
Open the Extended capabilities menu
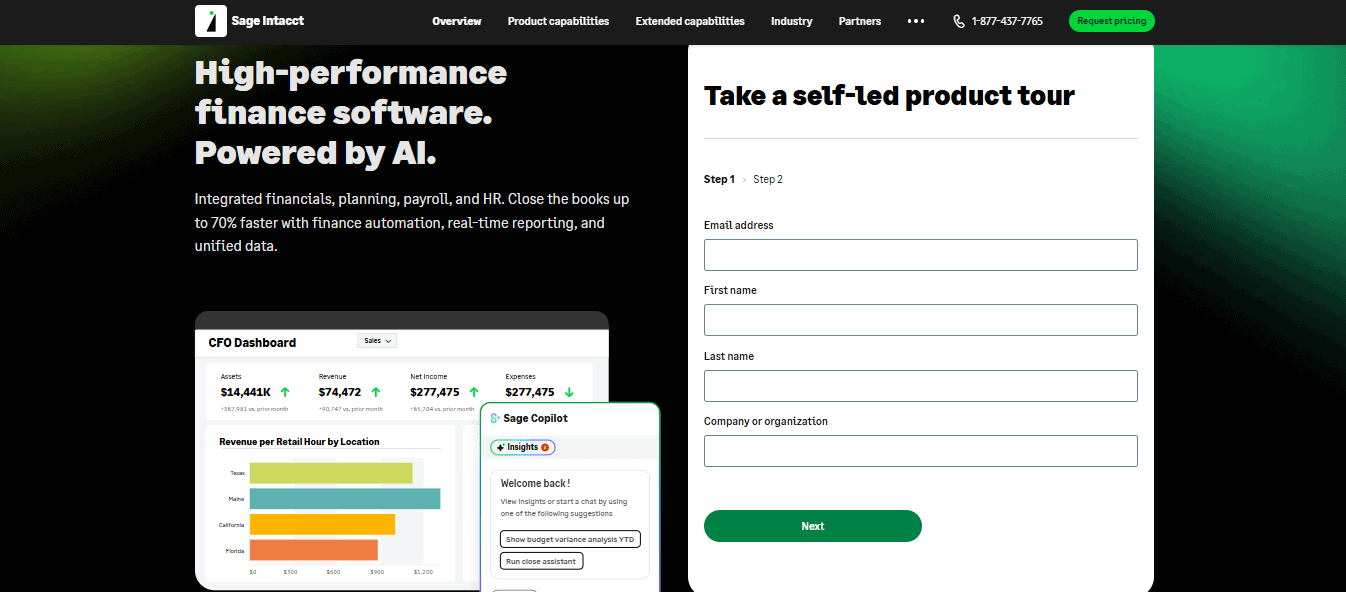tap(690, 21)
